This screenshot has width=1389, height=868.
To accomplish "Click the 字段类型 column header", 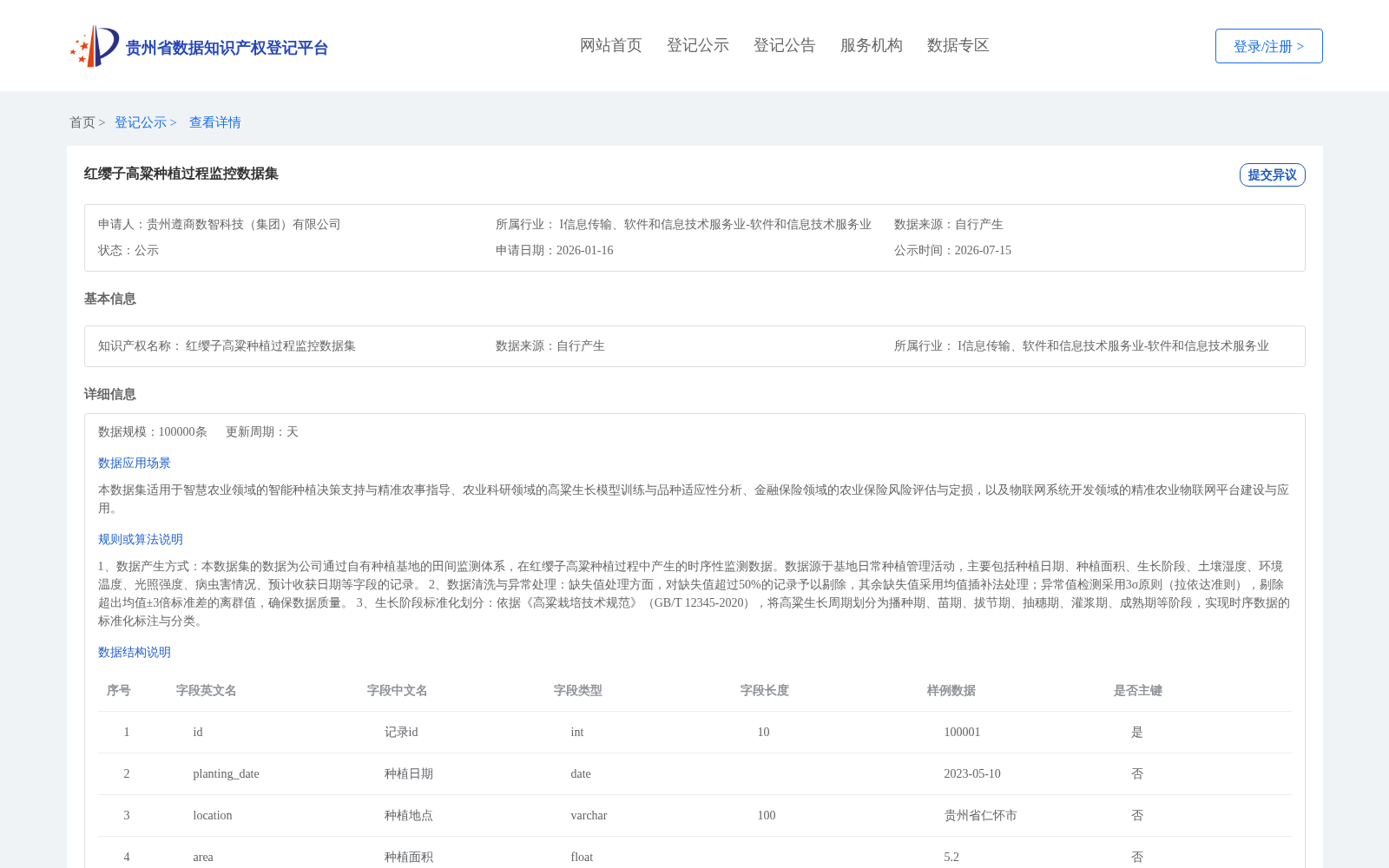I will point(578,690).
